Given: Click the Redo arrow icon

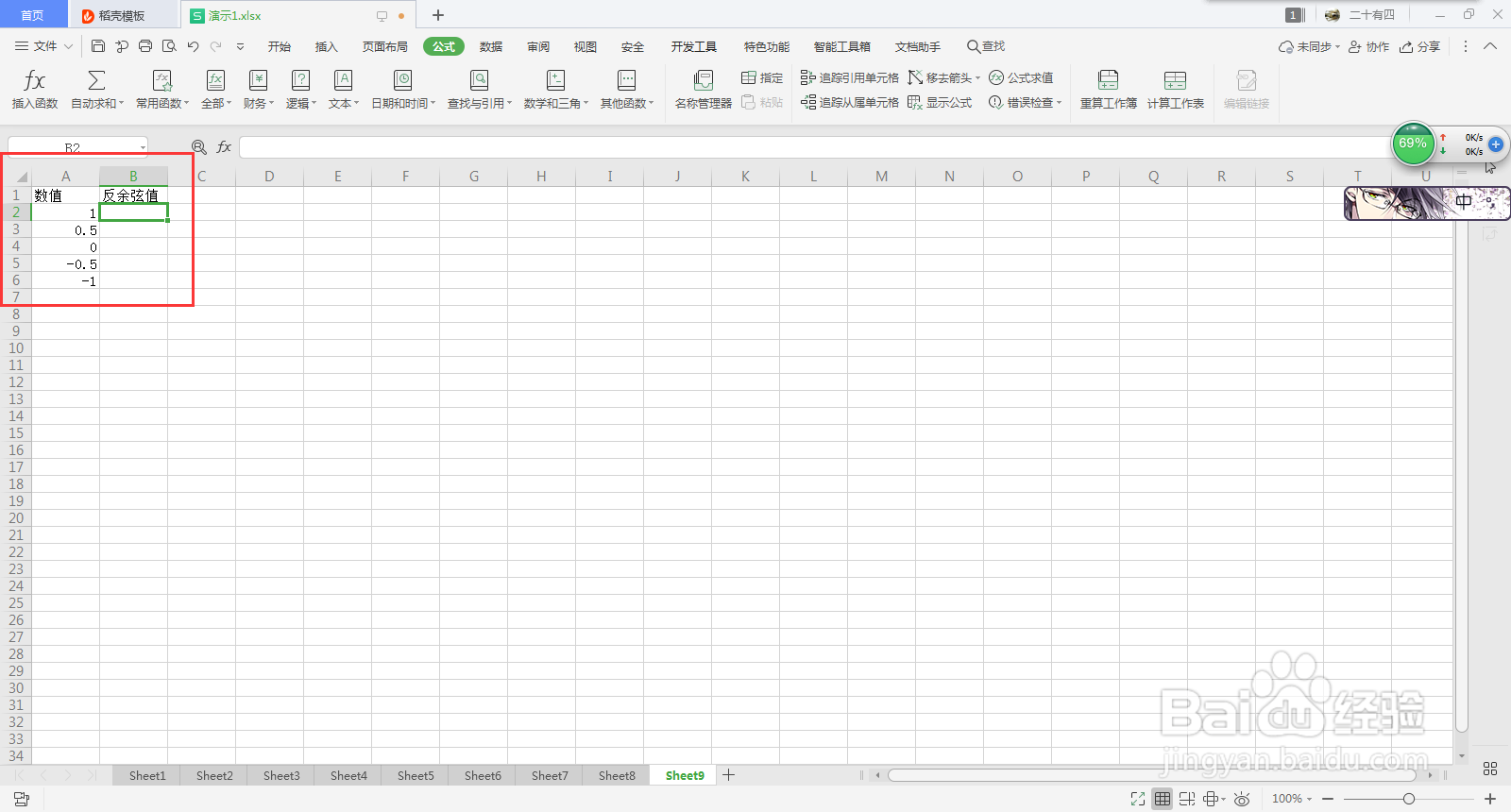Looking at the screenshot, I should [x=216, y=46].
